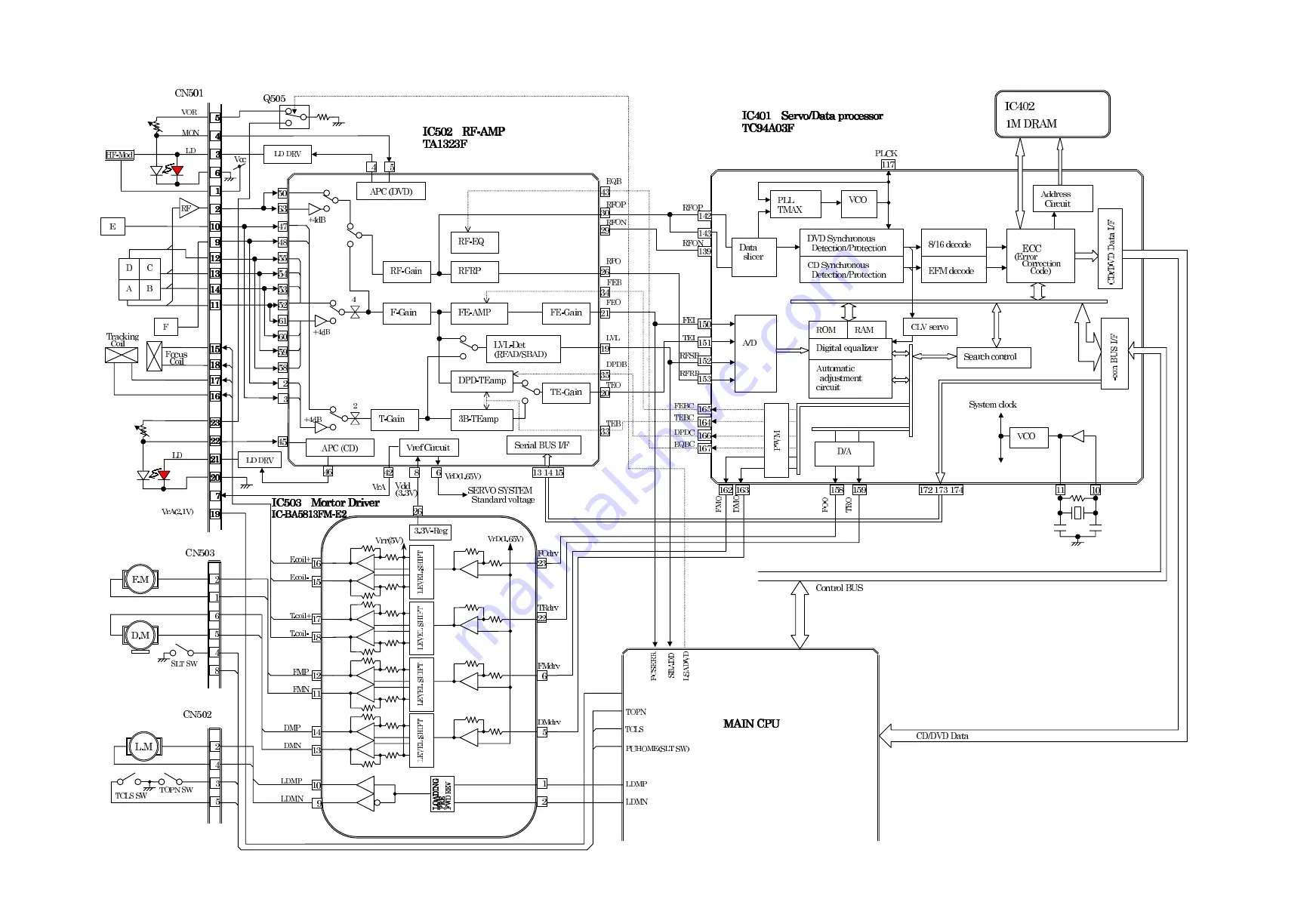
Task: Select the EFM decode block
Action: 954,270
